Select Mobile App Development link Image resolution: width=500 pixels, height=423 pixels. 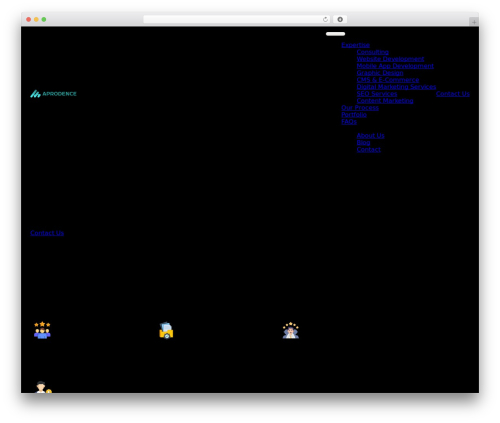[395, 66]
